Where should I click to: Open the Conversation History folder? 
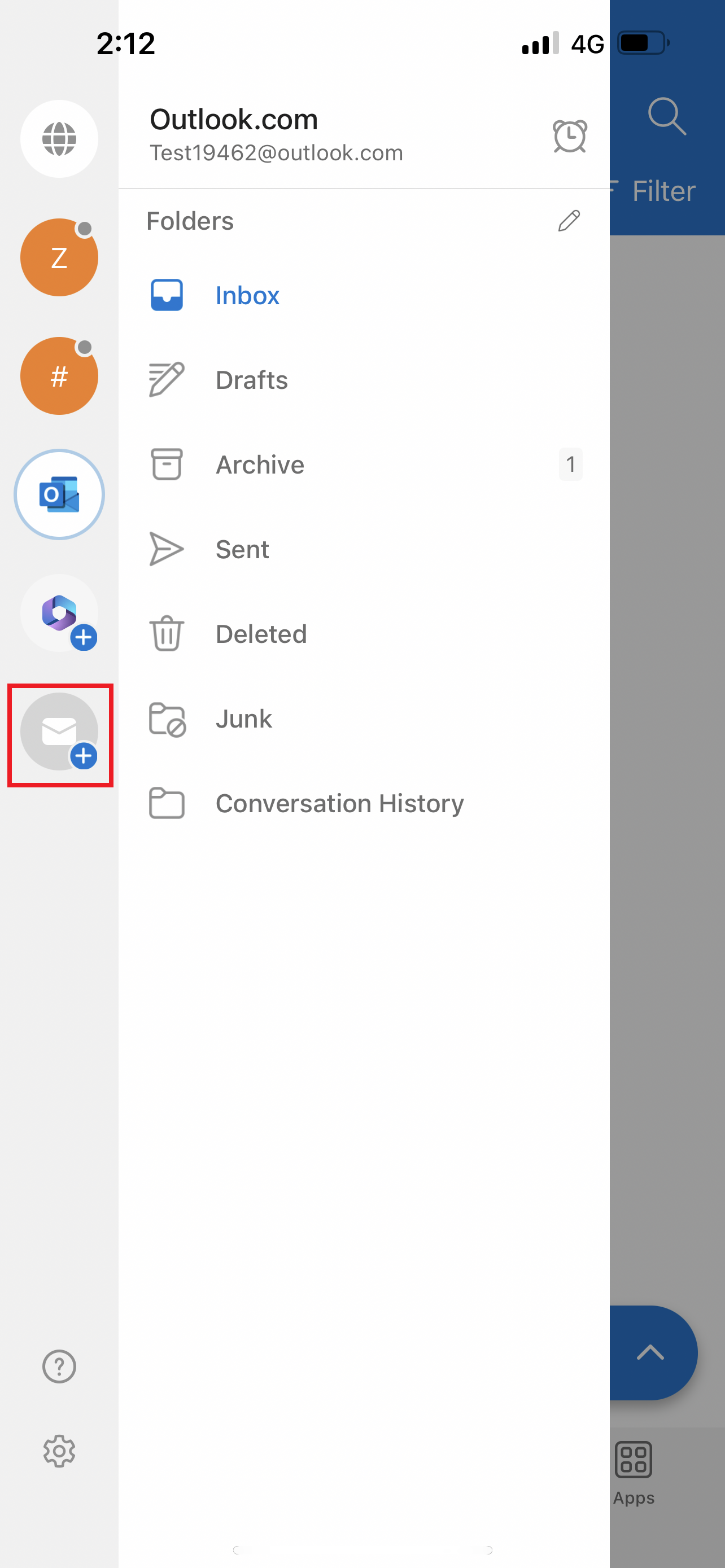pos(339,803)
